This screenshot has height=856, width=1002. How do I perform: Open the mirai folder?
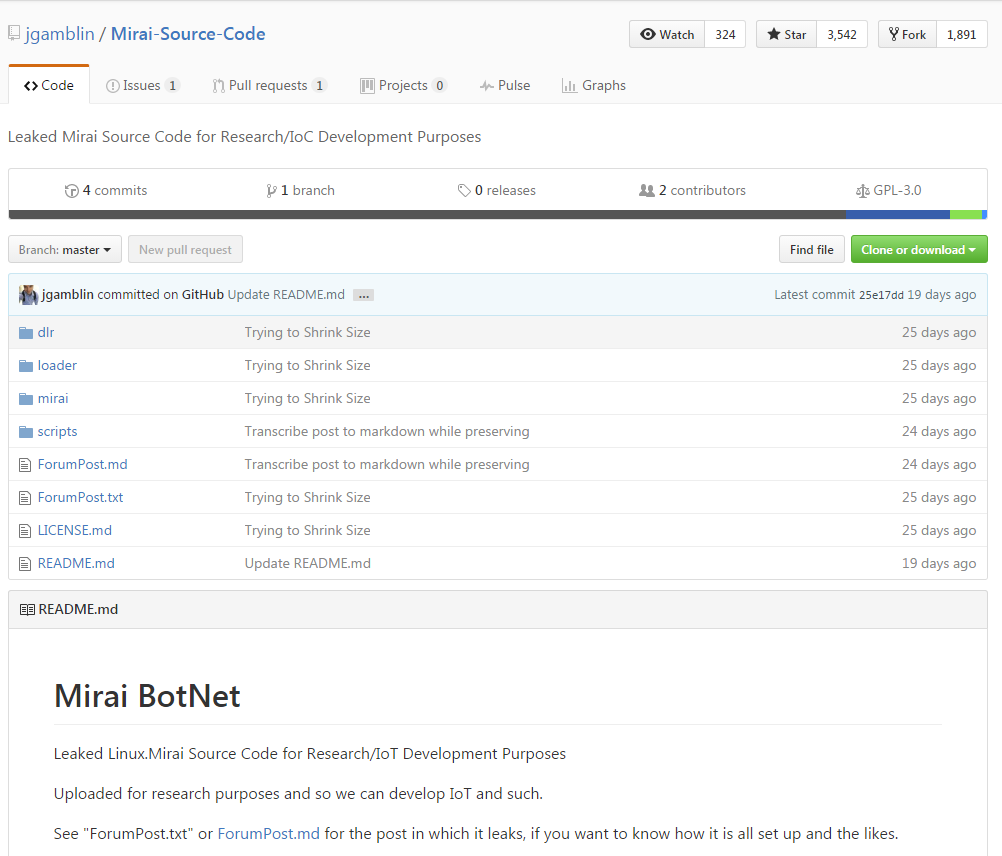[53, 399]
